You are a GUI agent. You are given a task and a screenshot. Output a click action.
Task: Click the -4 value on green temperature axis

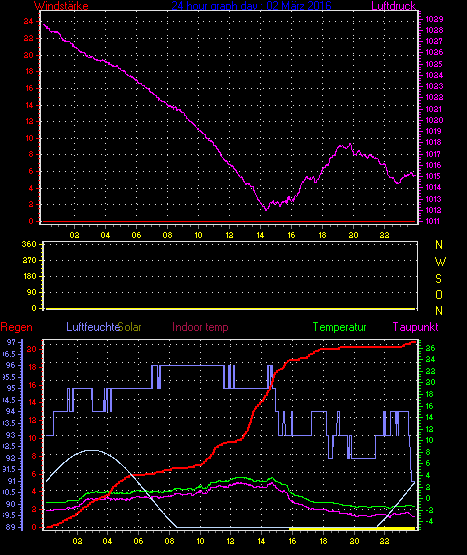(428, 521)
